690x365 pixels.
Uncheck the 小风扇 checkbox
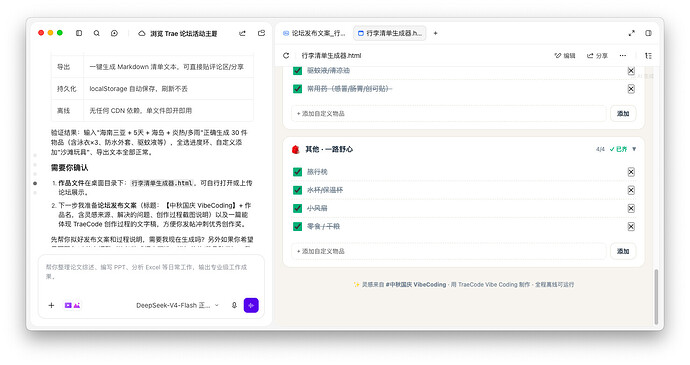[297, 208]
